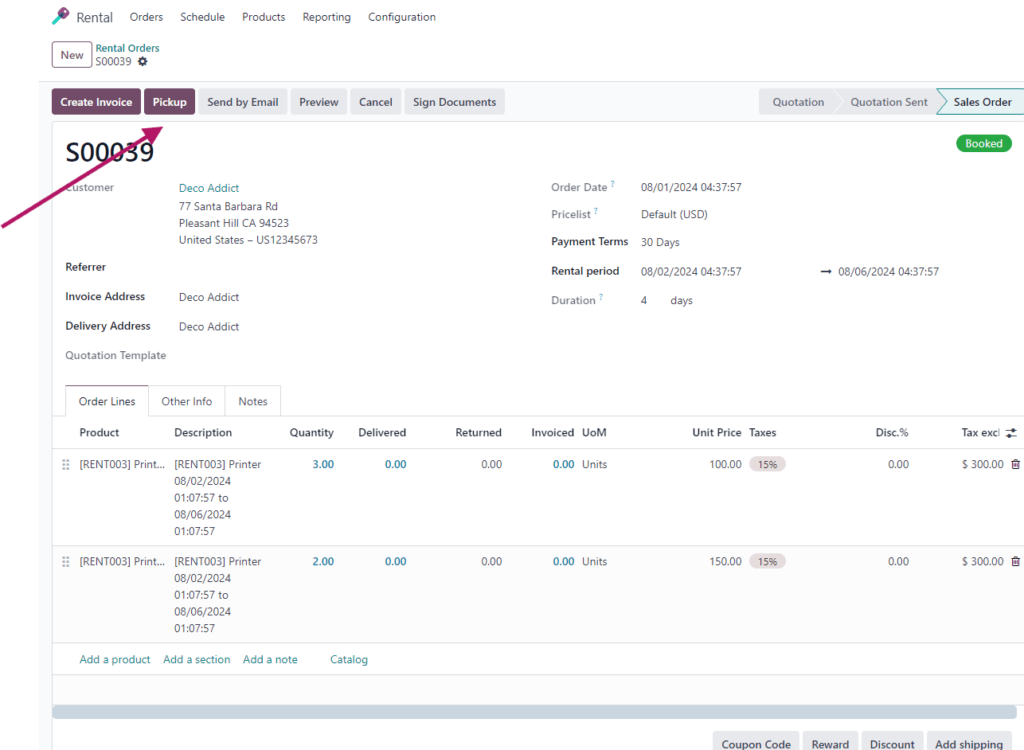Image resolution: width=1024 pixels, height=750 pixels.
Task: Open the Deco Addict customer link
Action: pyautogui.click(x=209, y=188)
